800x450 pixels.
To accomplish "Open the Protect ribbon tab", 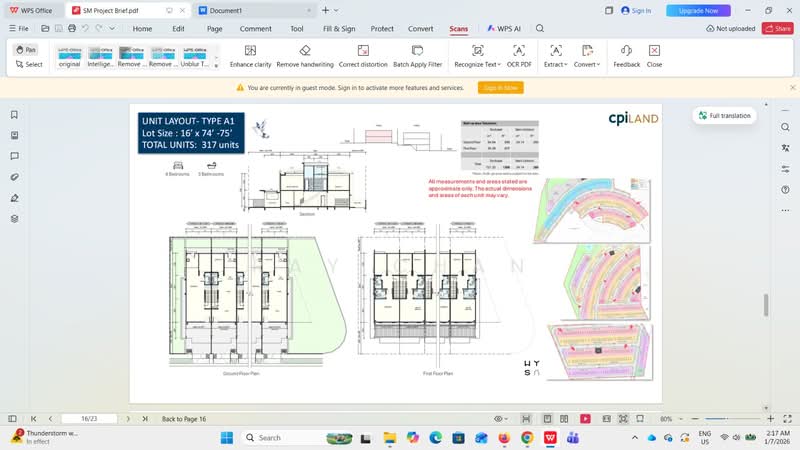I will tap(382, 29).
